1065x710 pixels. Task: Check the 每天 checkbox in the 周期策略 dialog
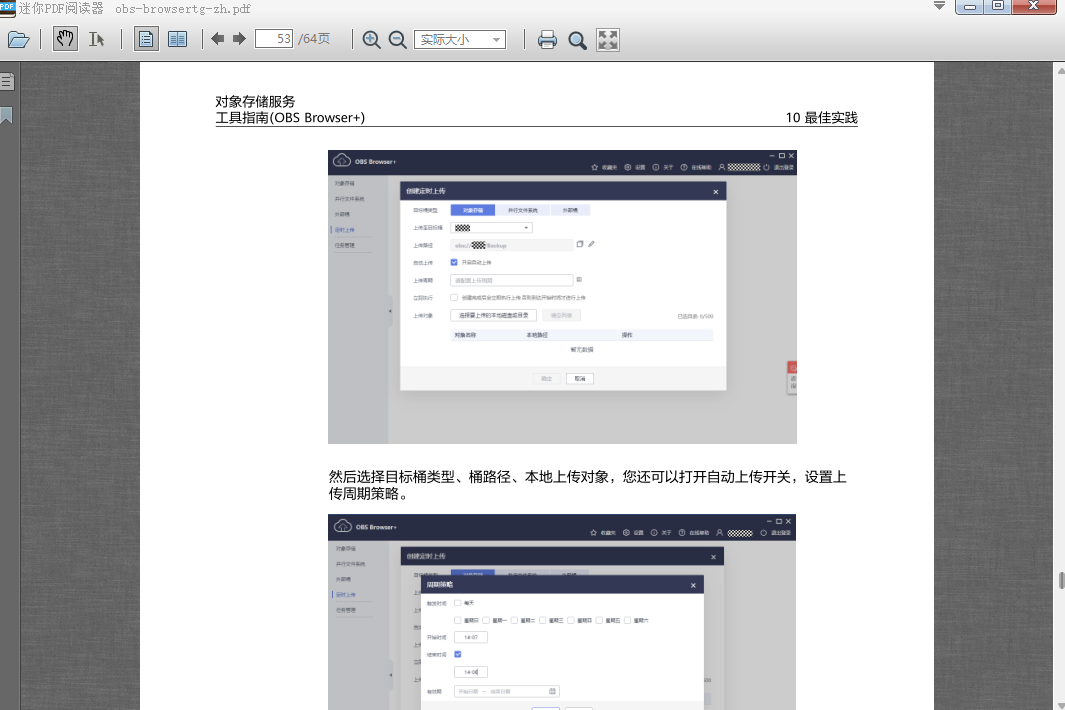(x=457, y=603)
